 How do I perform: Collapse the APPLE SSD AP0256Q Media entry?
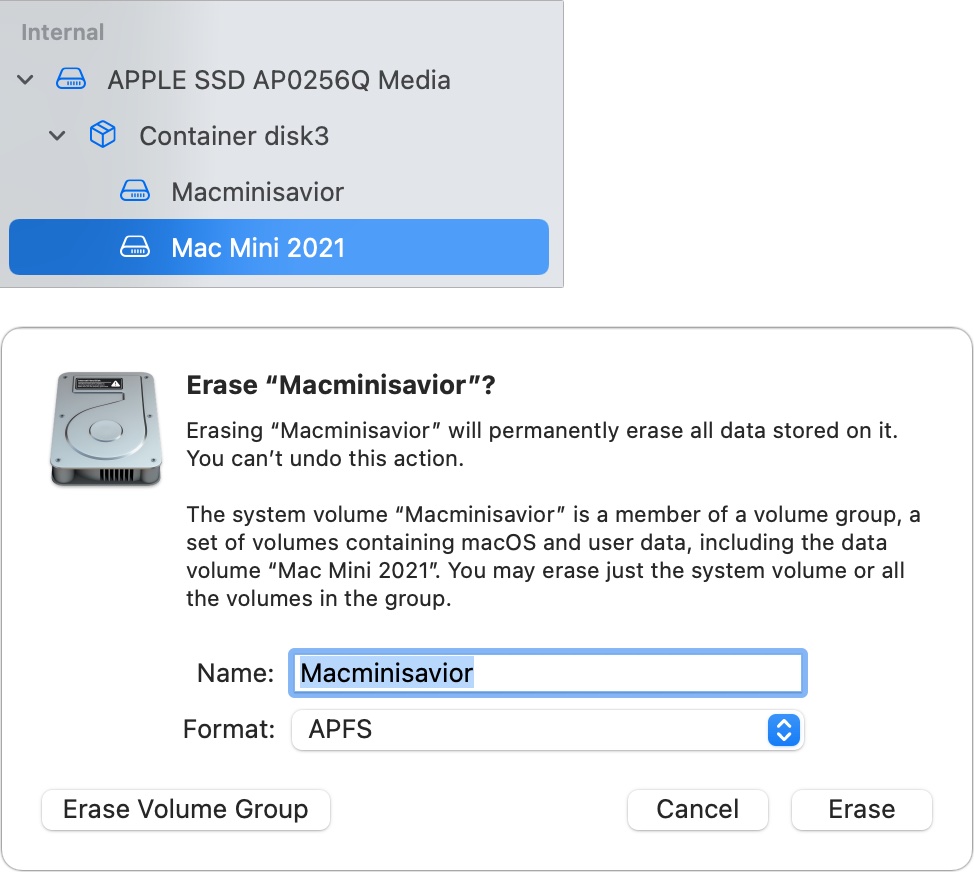(24, 79)
